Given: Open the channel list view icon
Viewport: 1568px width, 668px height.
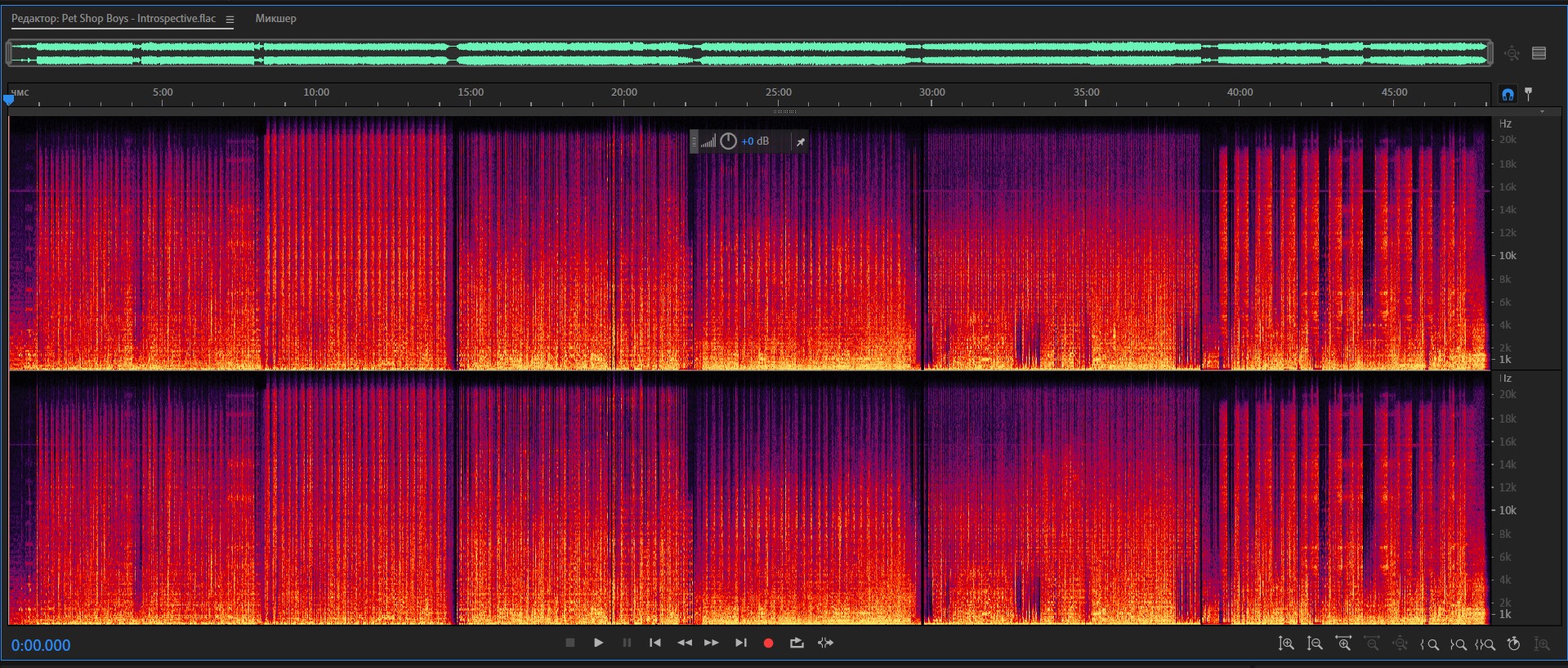Looking at the screenshot, I should click(x=1539, y=53).
